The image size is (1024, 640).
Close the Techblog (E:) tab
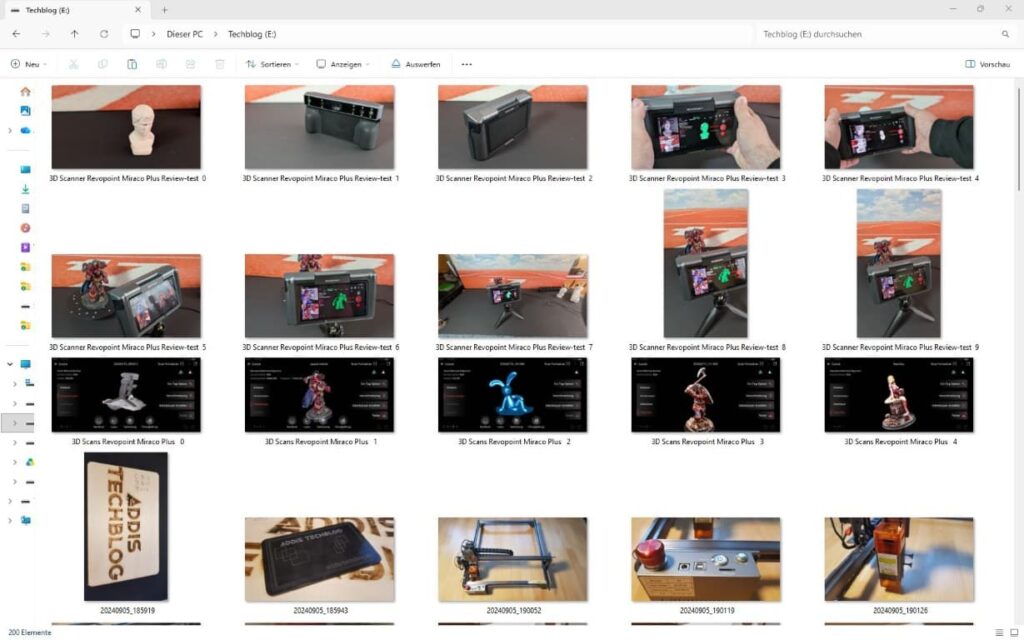tap(138, 10)
